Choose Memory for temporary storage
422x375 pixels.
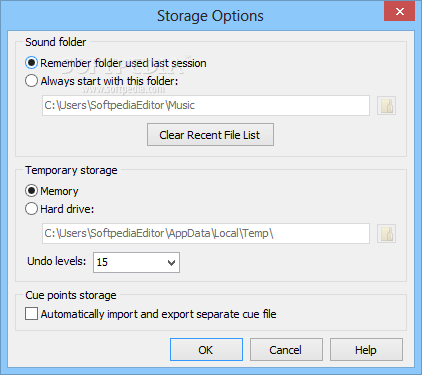pos(31,191)
